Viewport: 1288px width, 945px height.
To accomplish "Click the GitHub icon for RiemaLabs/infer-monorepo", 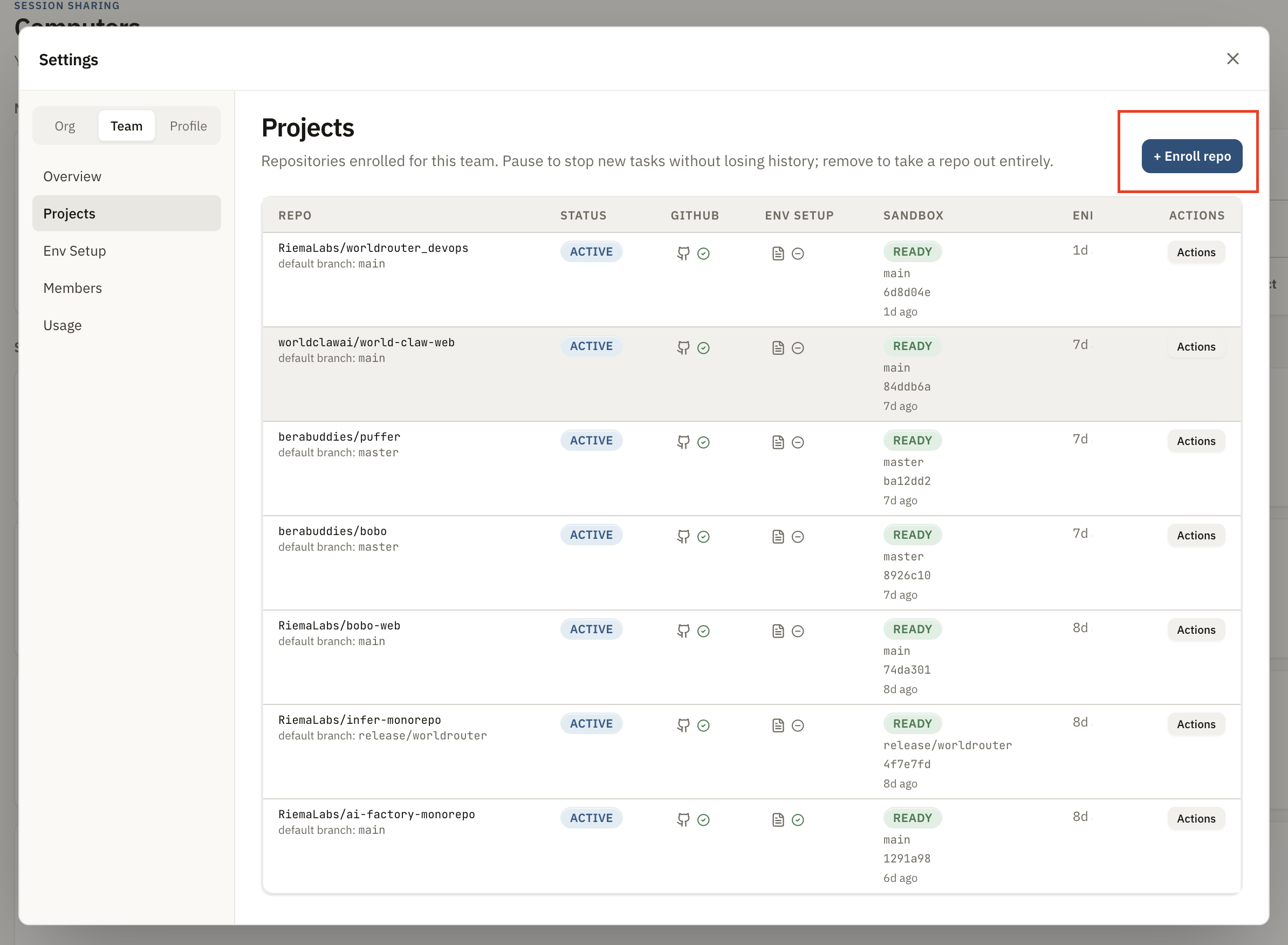I will [x=683, y=725].
